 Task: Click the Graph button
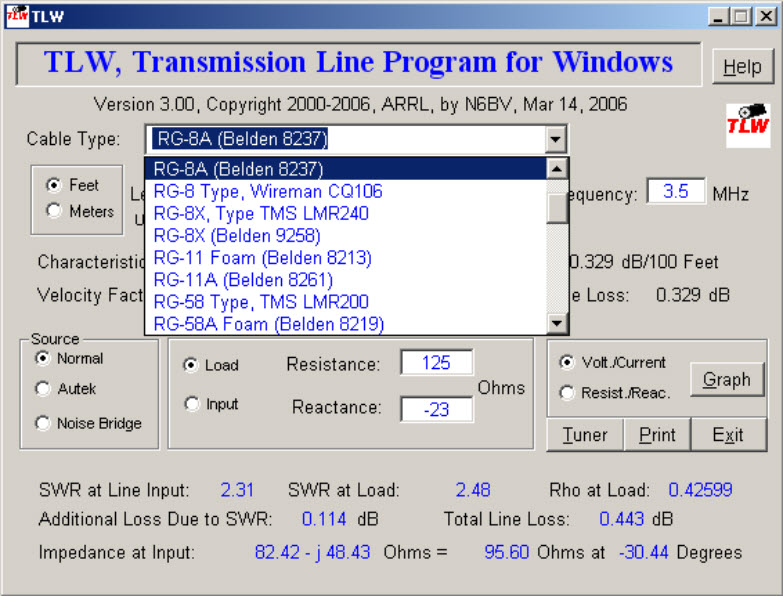[x=727, y=379]
